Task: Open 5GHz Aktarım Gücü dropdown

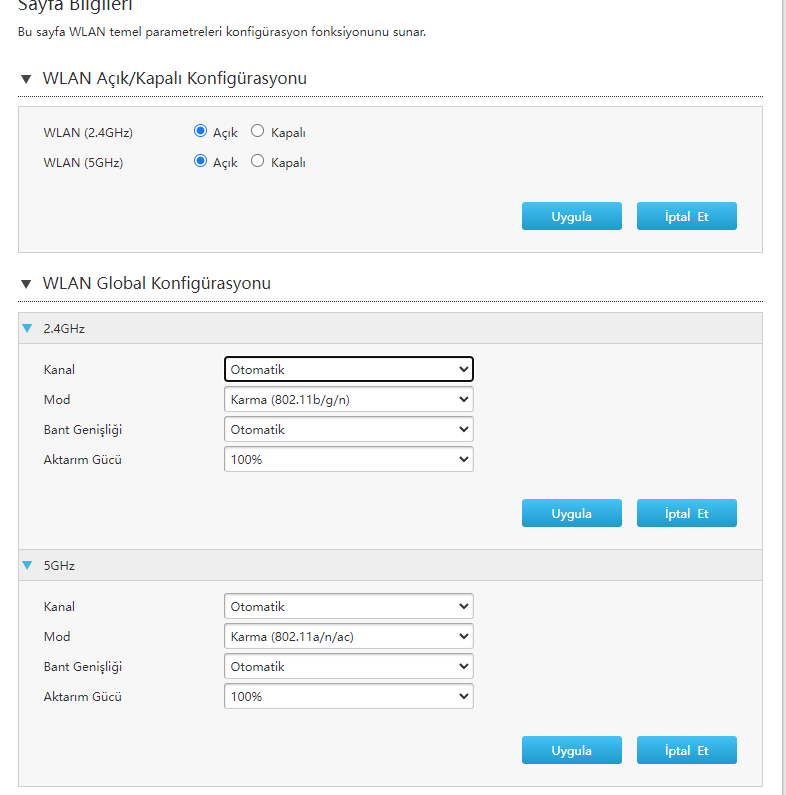Action: (x=348, y=696)
